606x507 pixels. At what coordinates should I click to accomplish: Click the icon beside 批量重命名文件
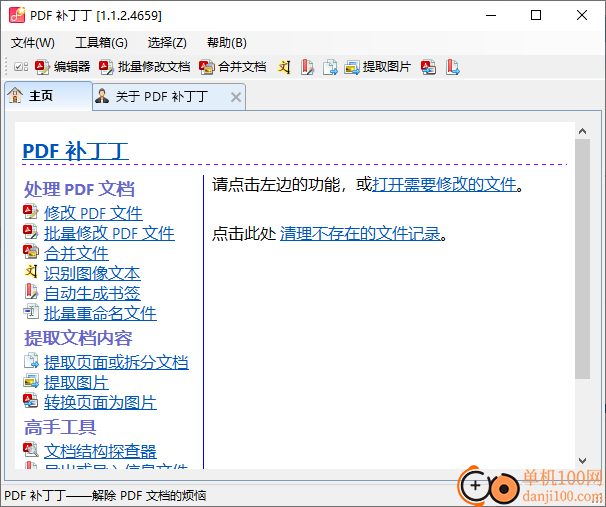31,312
